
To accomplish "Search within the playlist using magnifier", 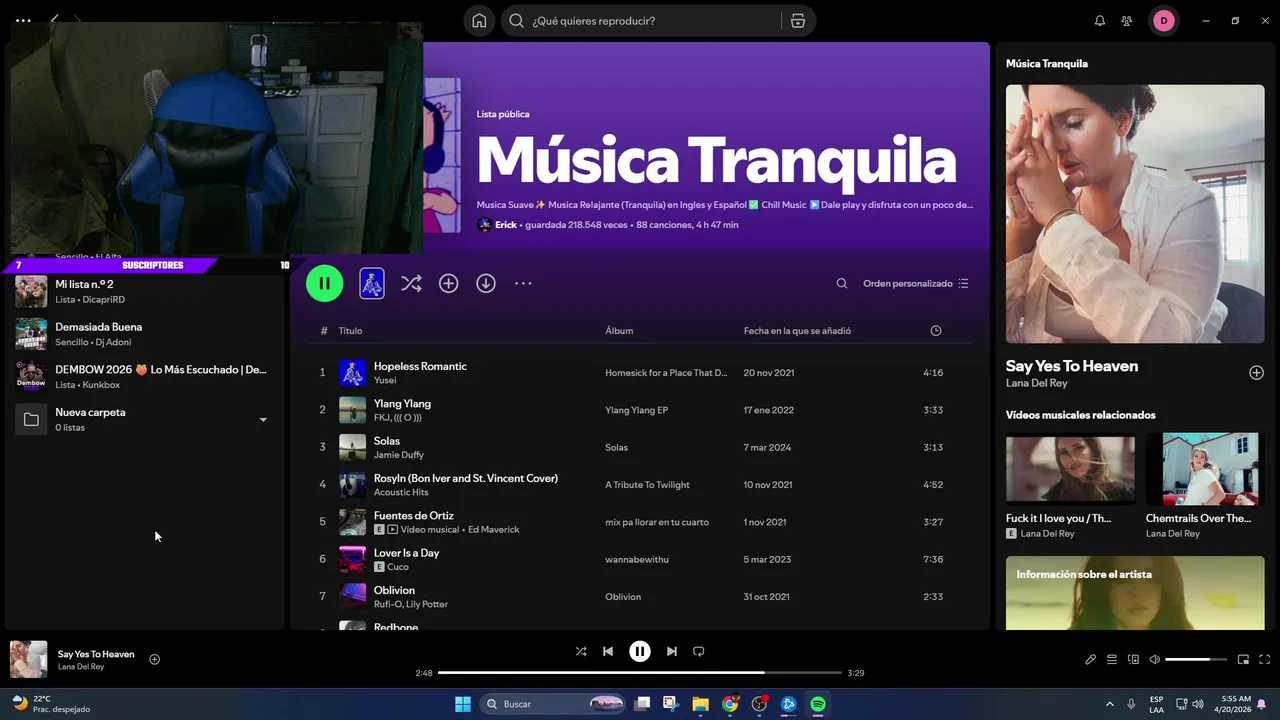I will tap(842, 284).
